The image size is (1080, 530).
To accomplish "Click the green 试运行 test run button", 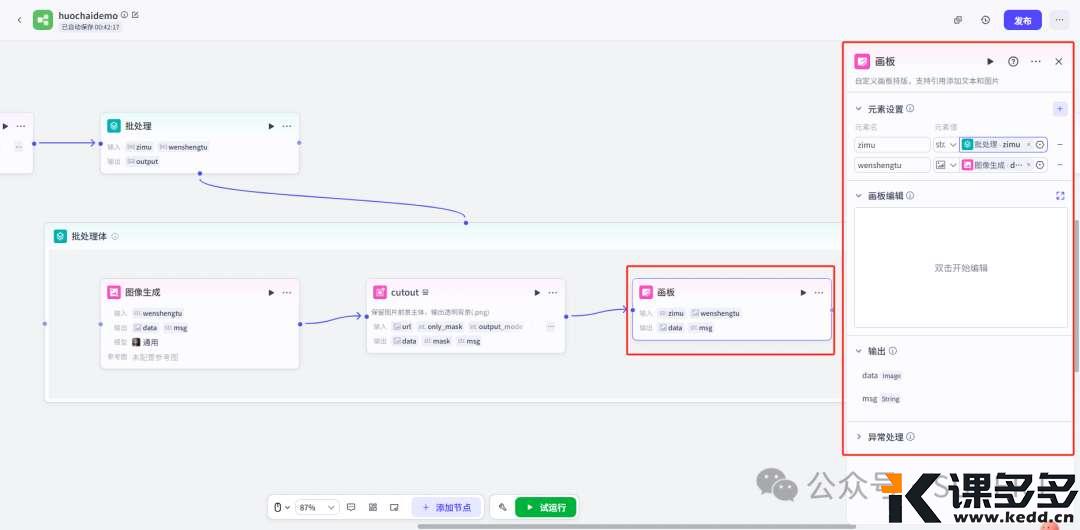I will tap(545, 508).
